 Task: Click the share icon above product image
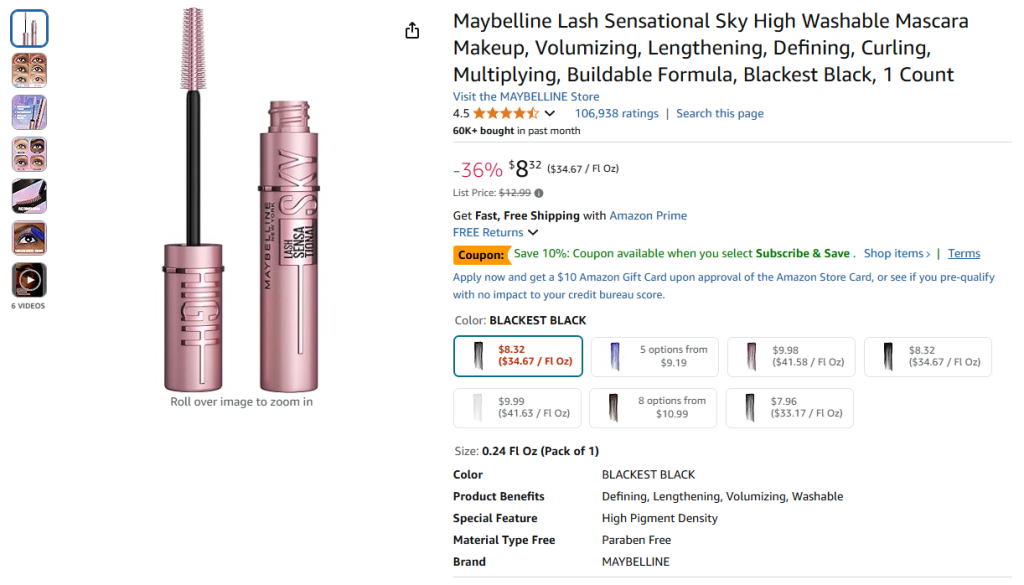click(412, 31)
